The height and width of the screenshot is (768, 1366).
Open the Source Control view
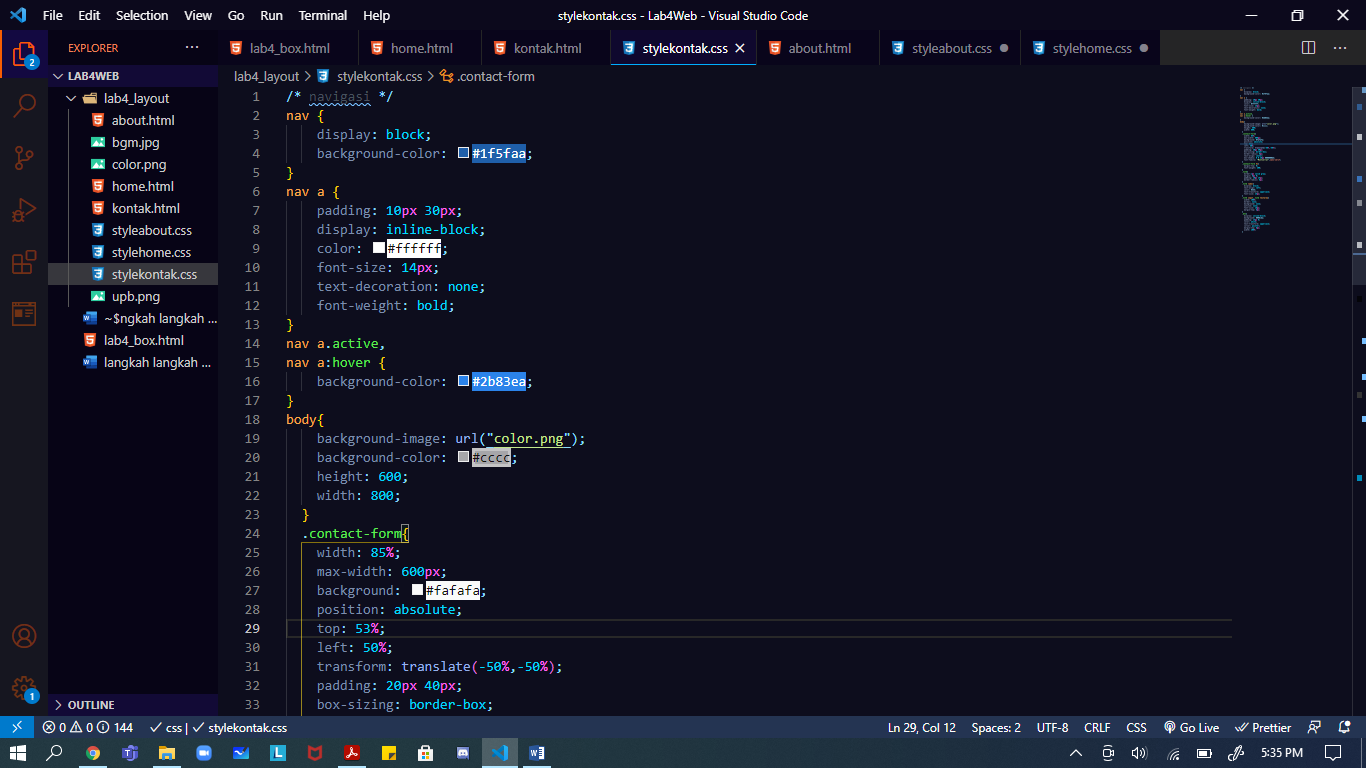24,157
